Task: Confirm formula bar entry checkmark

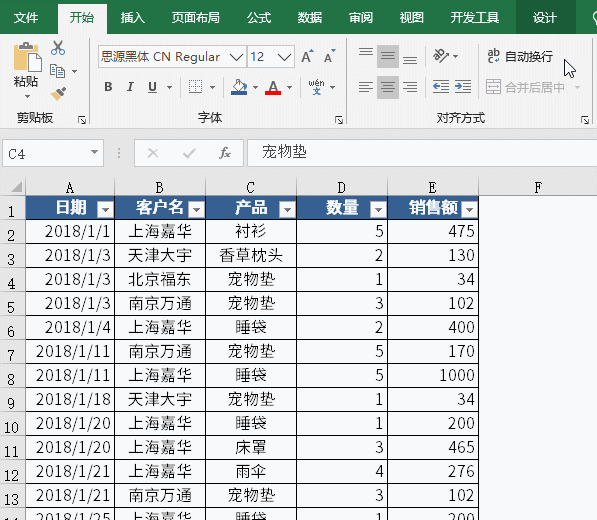Action: pos(189,153)
